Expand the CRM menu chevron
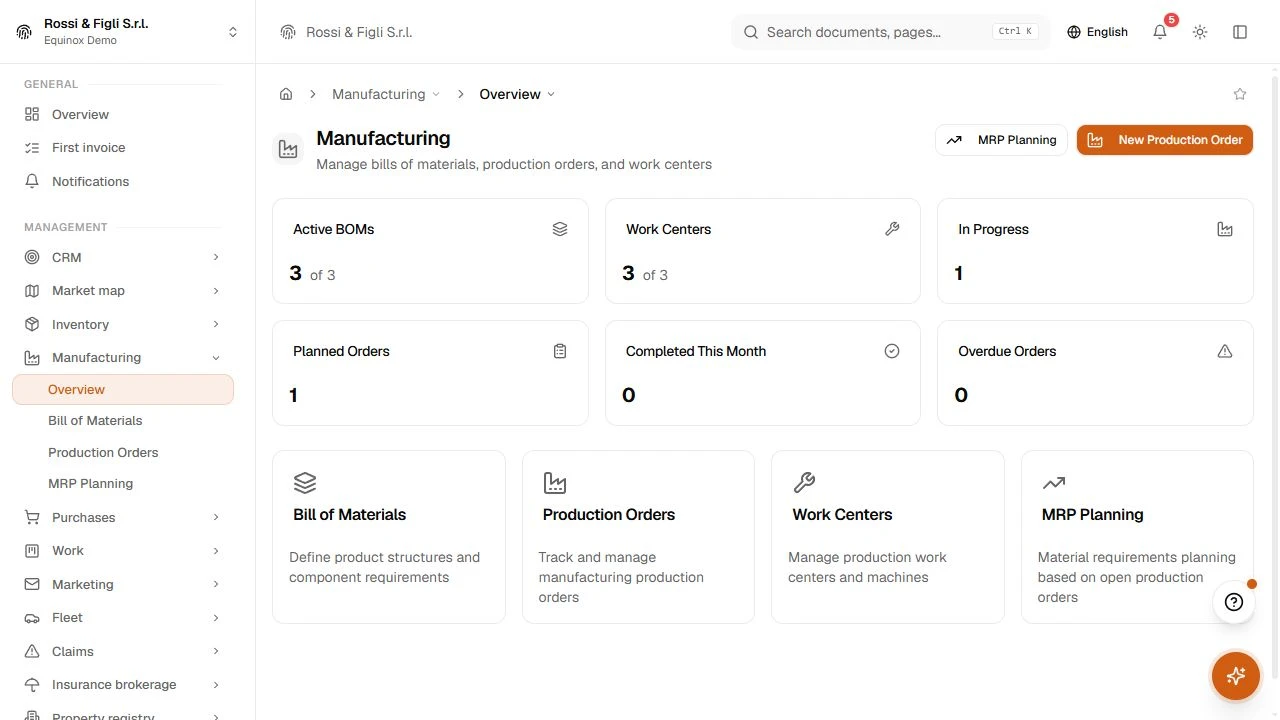 (x=216, y=257)
